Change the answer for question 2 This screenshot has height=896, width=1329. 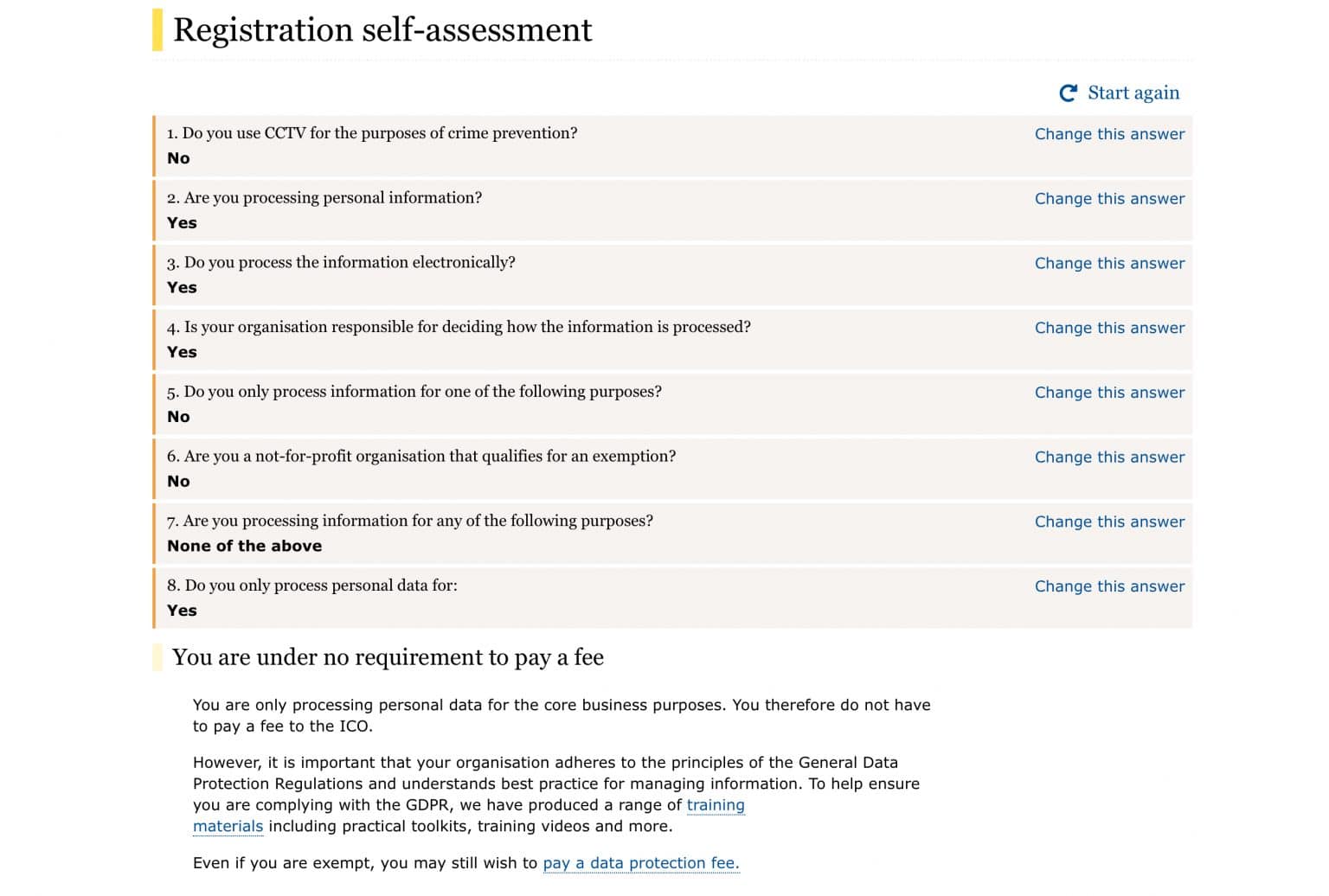(x=1110, y=198)
